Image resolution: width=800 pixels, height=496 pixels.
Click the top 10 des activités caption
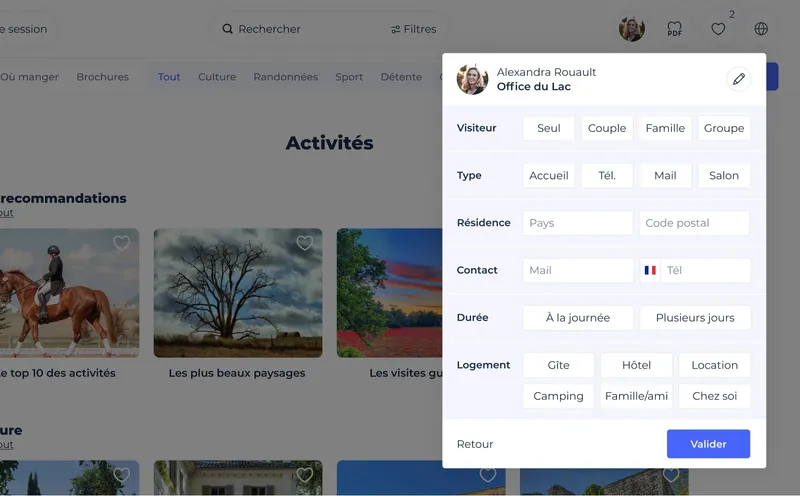point(58,373)
